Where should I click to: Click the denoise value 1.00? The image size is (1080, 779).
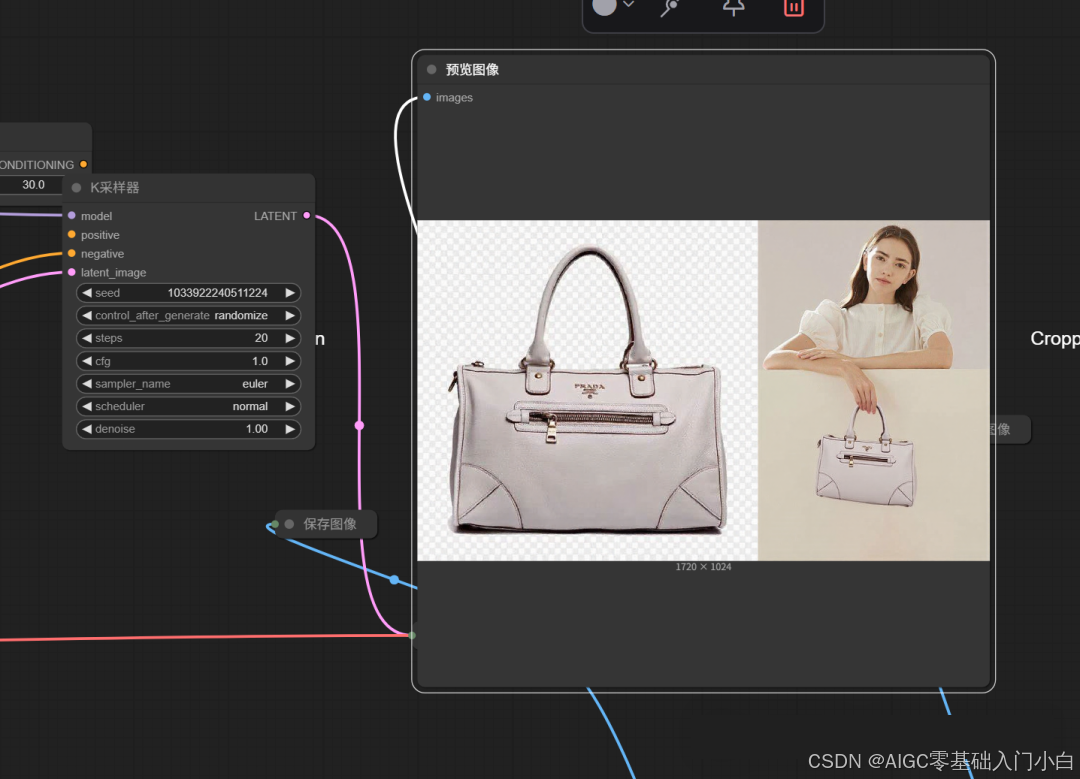(257, 429)
